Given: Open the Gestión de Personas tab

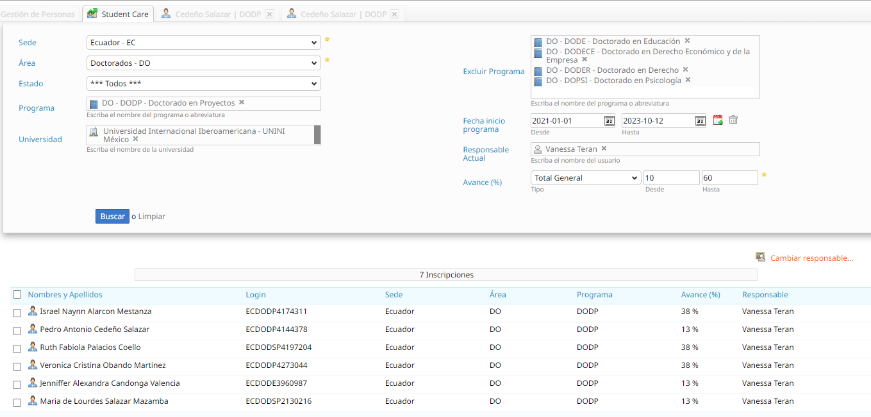Looking at the screenshot, I should [40, 13].
